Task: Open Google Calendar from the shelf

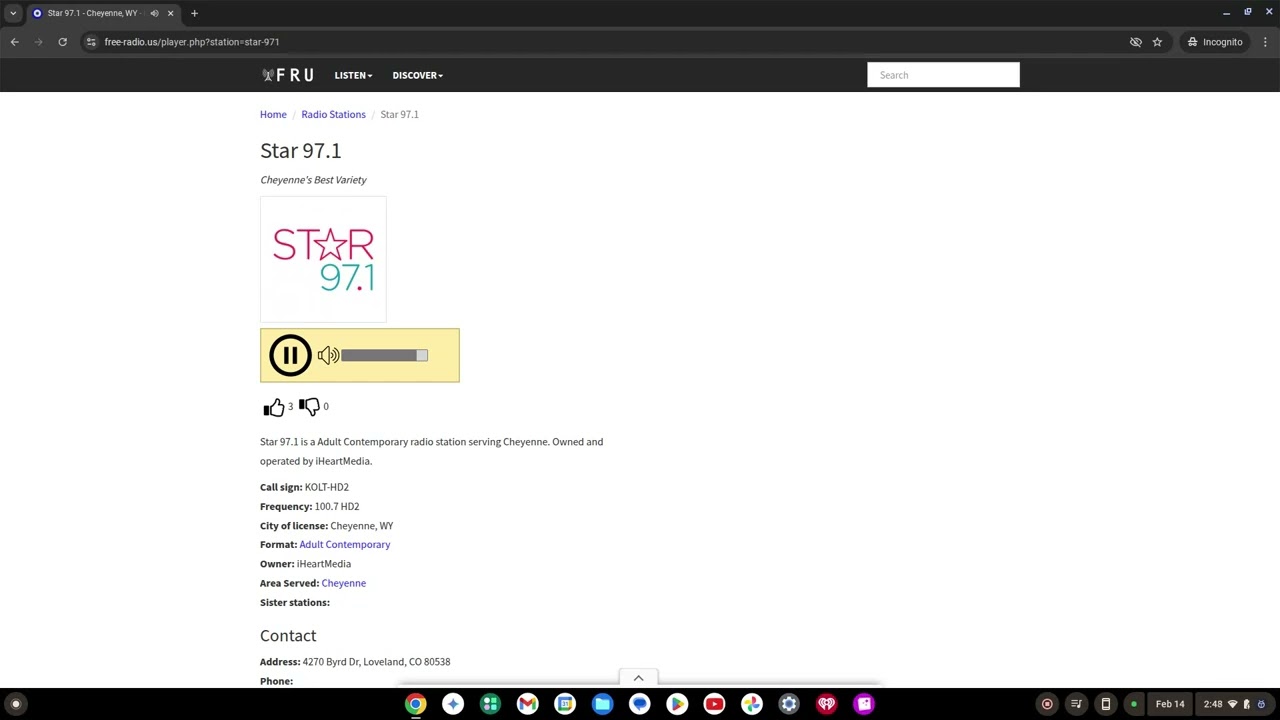Action: click(x=565, y=704)
